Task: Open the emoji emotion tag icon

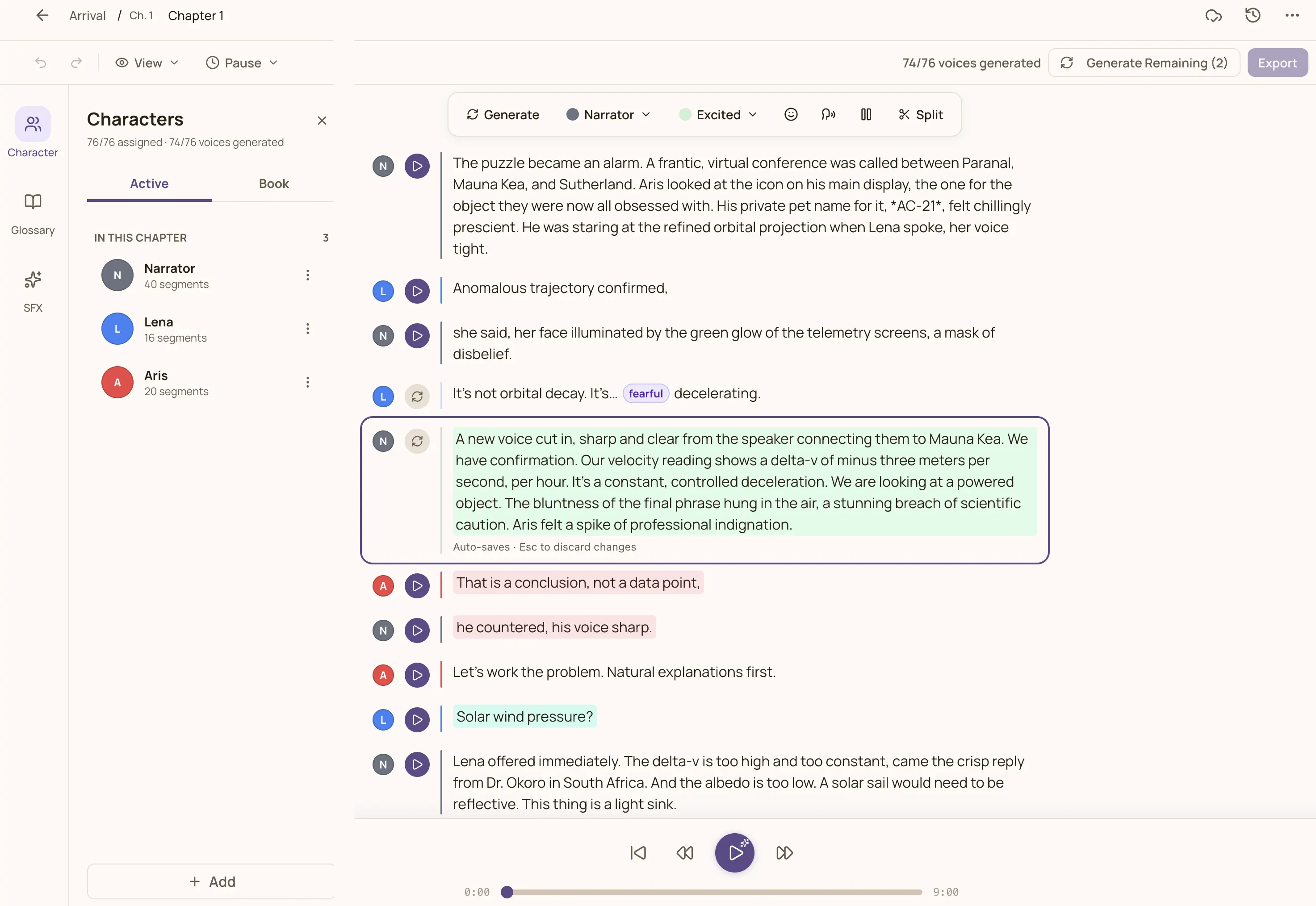Action: 791,115
